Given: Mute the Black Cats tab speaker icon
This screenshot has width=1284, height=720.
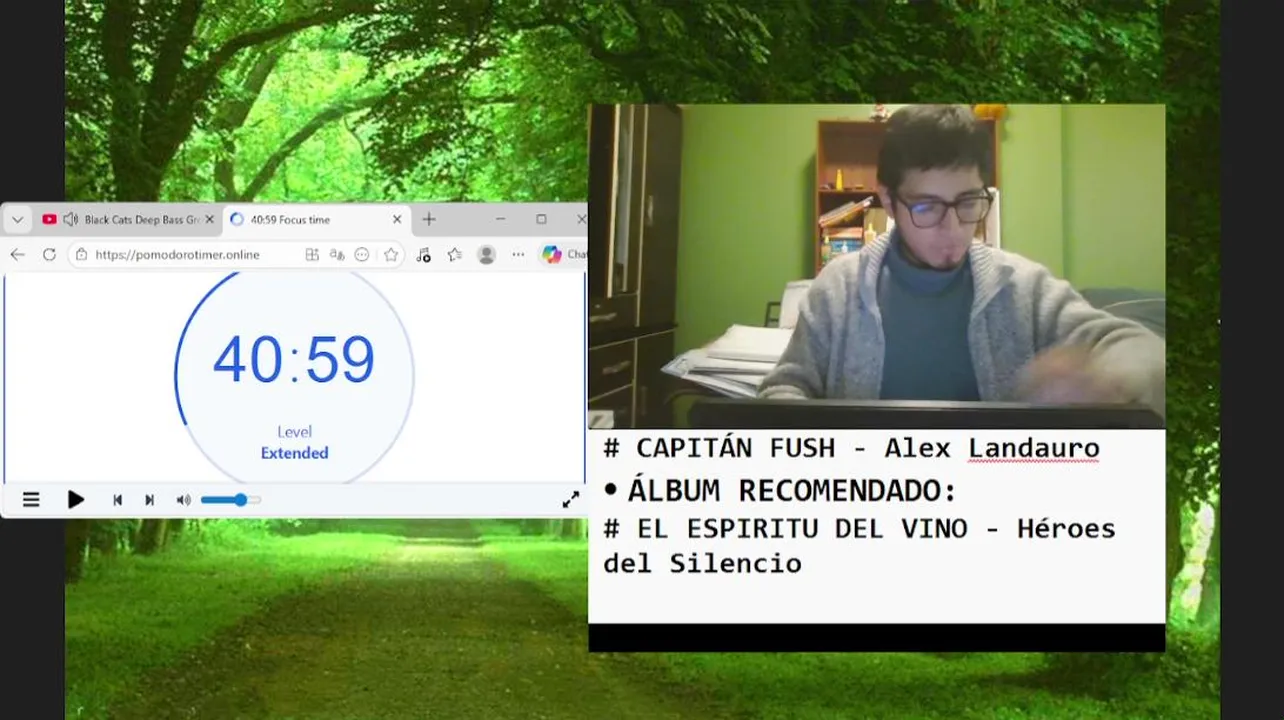Looking at the screenshot, I should click(70, 219).
